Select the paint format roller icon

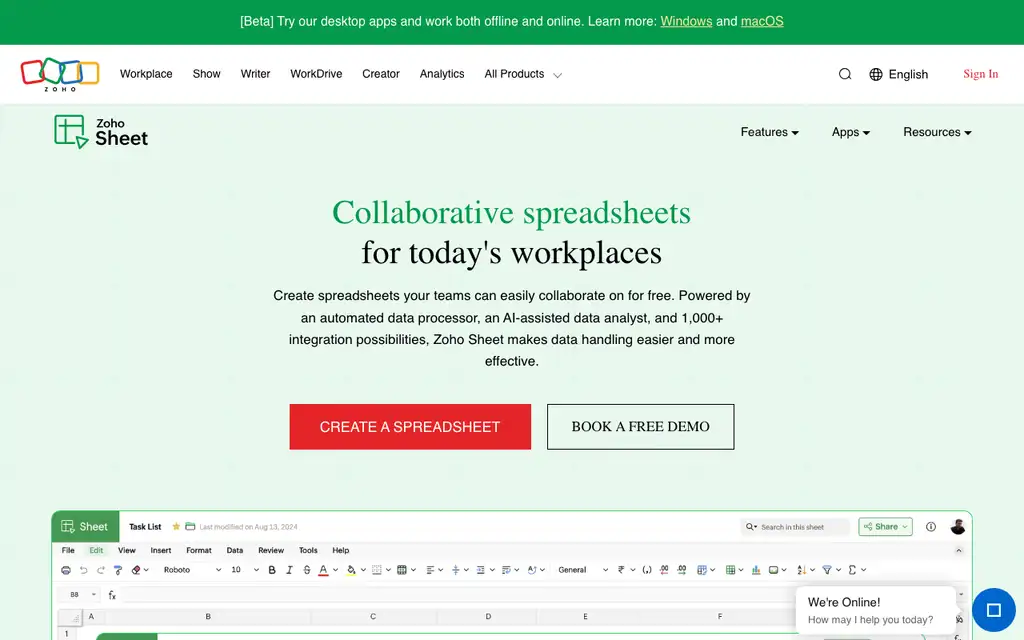point(118,569)
